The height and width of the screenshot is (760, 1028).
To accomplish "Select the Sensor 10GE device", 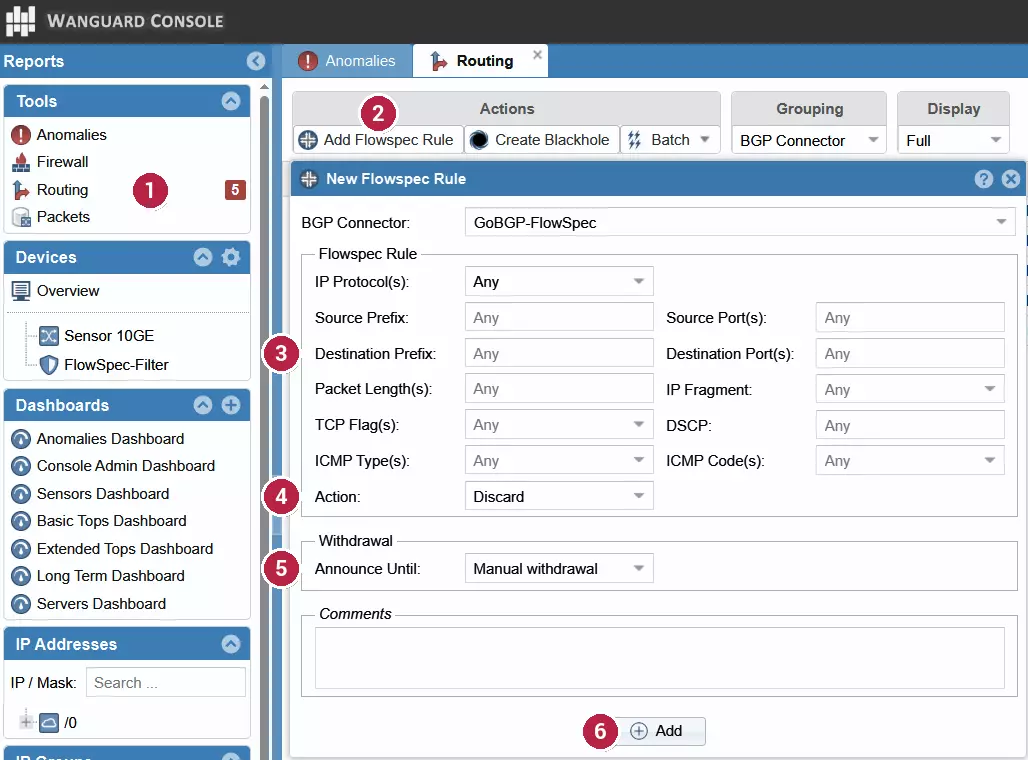I will [x=109, y=336].
